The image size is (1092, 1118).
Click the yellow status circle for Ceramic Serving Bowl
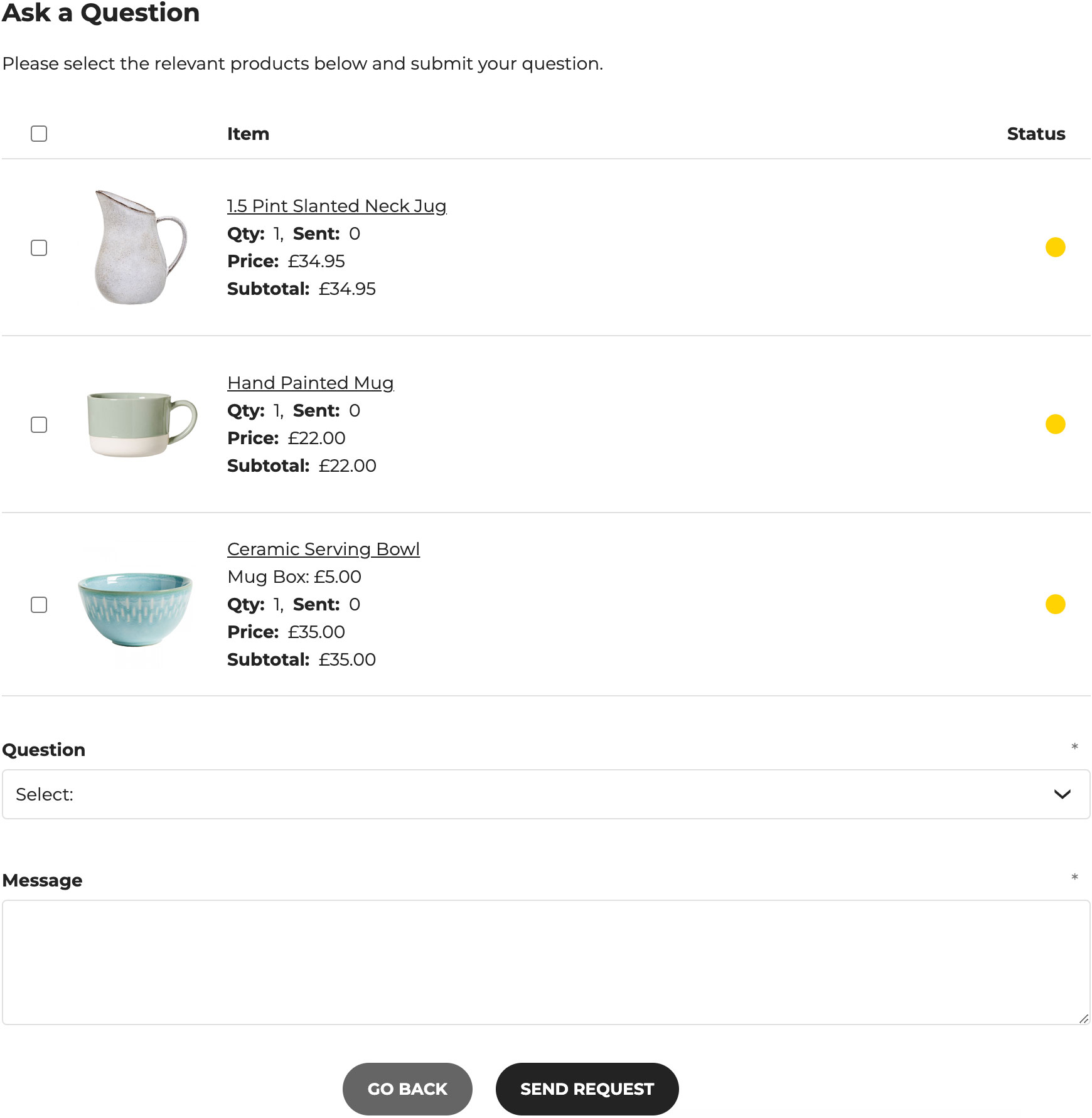(x=1056, y=605)
